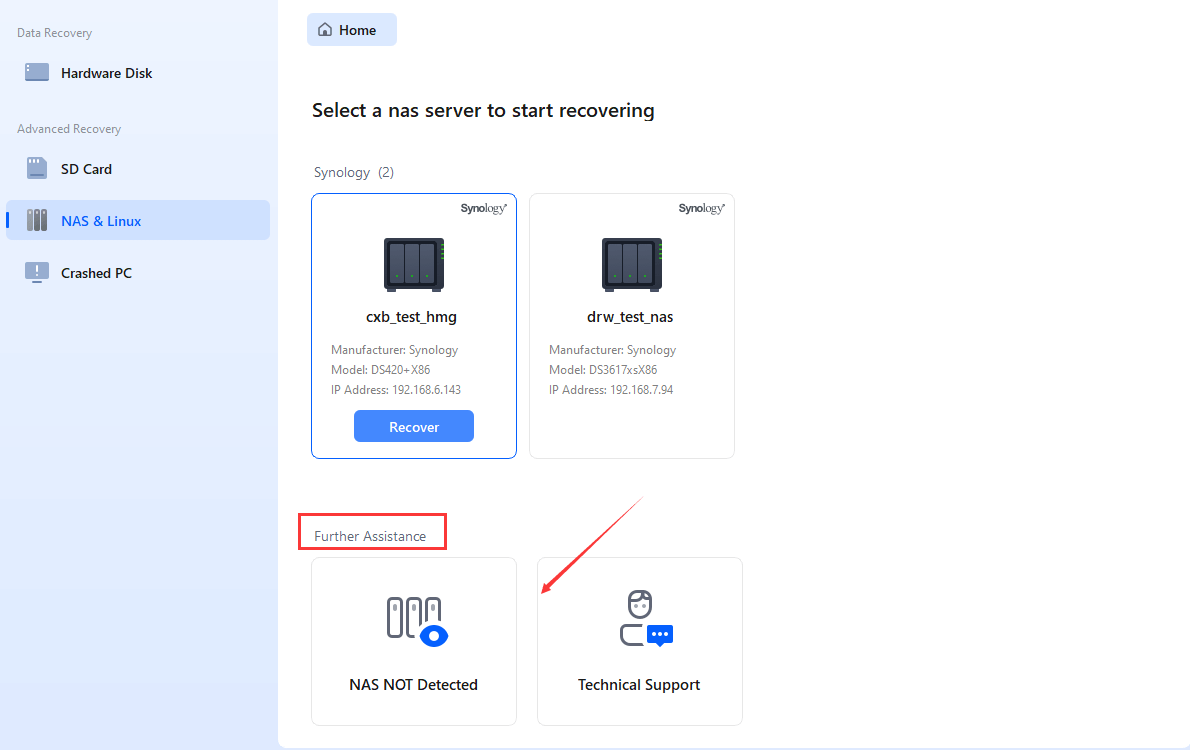Screen dimensions: 1190x750
Task: Click the Synology NAS device image for drw_test_nas
Action: pyautogui.click(x=630, y=264)
